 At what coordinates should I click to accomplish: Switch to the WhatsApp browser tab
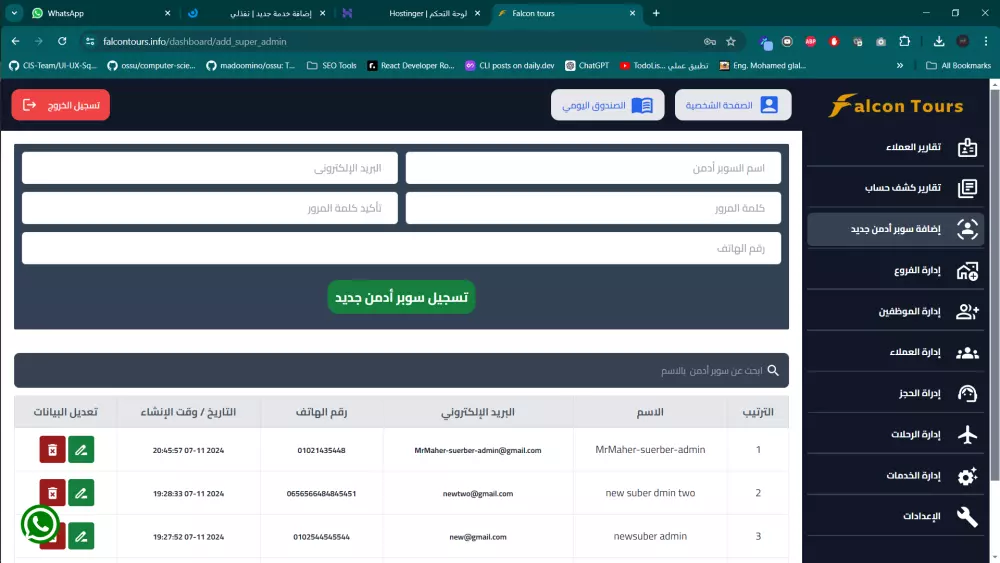[102, 13]
